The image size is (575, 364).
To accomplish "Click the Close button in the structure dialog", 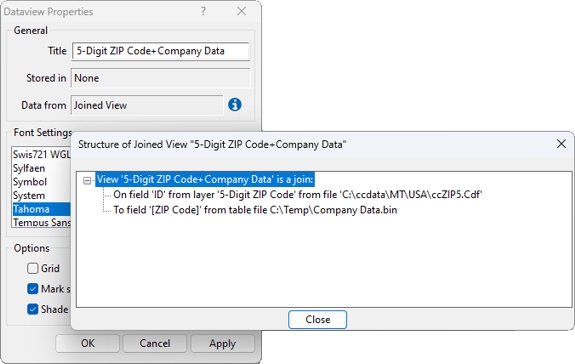I will tap(318, 320).
